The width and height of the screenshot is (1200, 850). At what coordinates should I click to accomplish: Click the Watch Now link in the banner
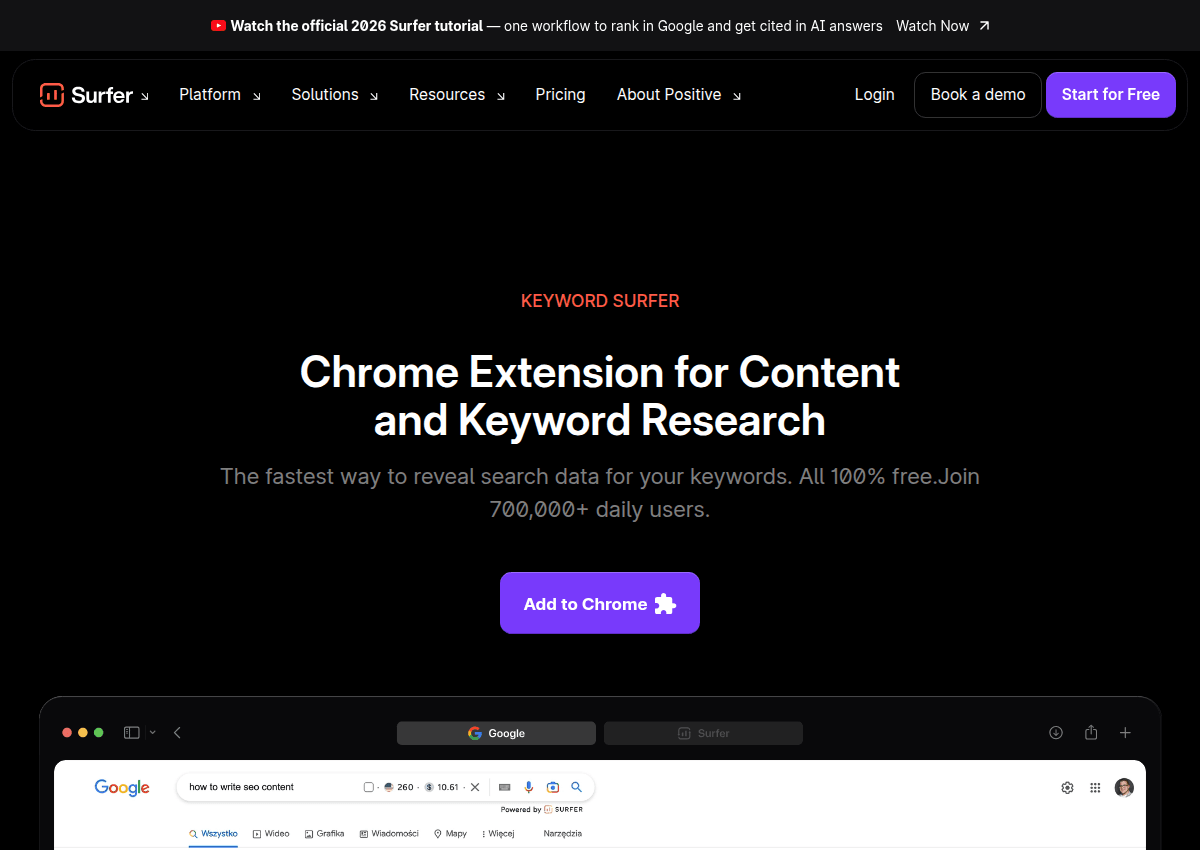tap(932, 26)
